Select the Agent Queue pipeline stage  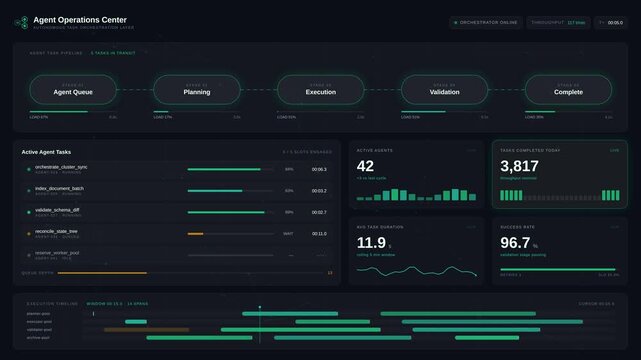click(73, 89)
